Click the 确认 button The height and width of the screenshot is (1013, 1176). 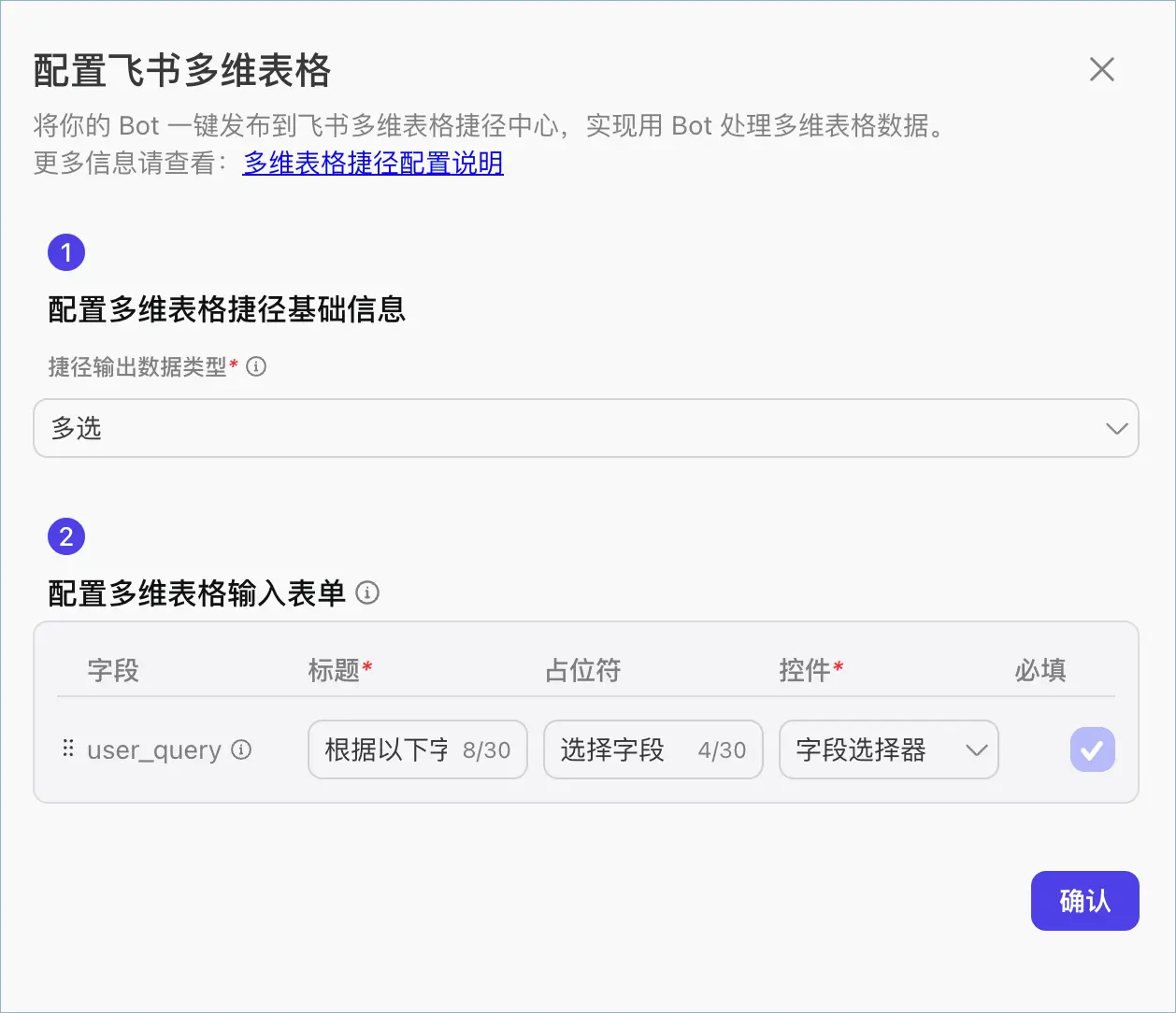[x=1085, y=901]
